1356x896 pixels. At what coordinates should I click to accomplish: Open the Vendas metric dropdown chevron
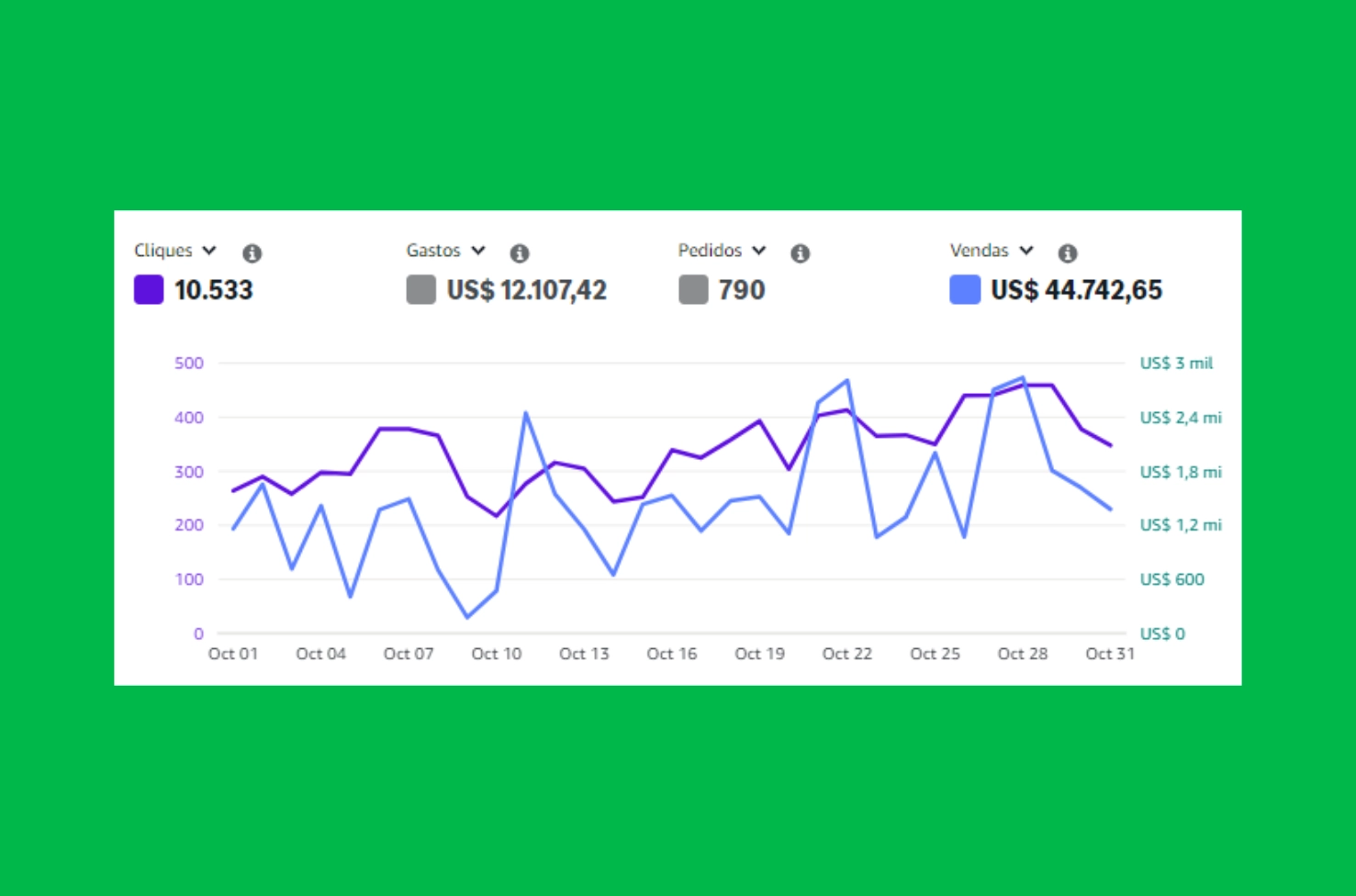[x=1026, y=251]
